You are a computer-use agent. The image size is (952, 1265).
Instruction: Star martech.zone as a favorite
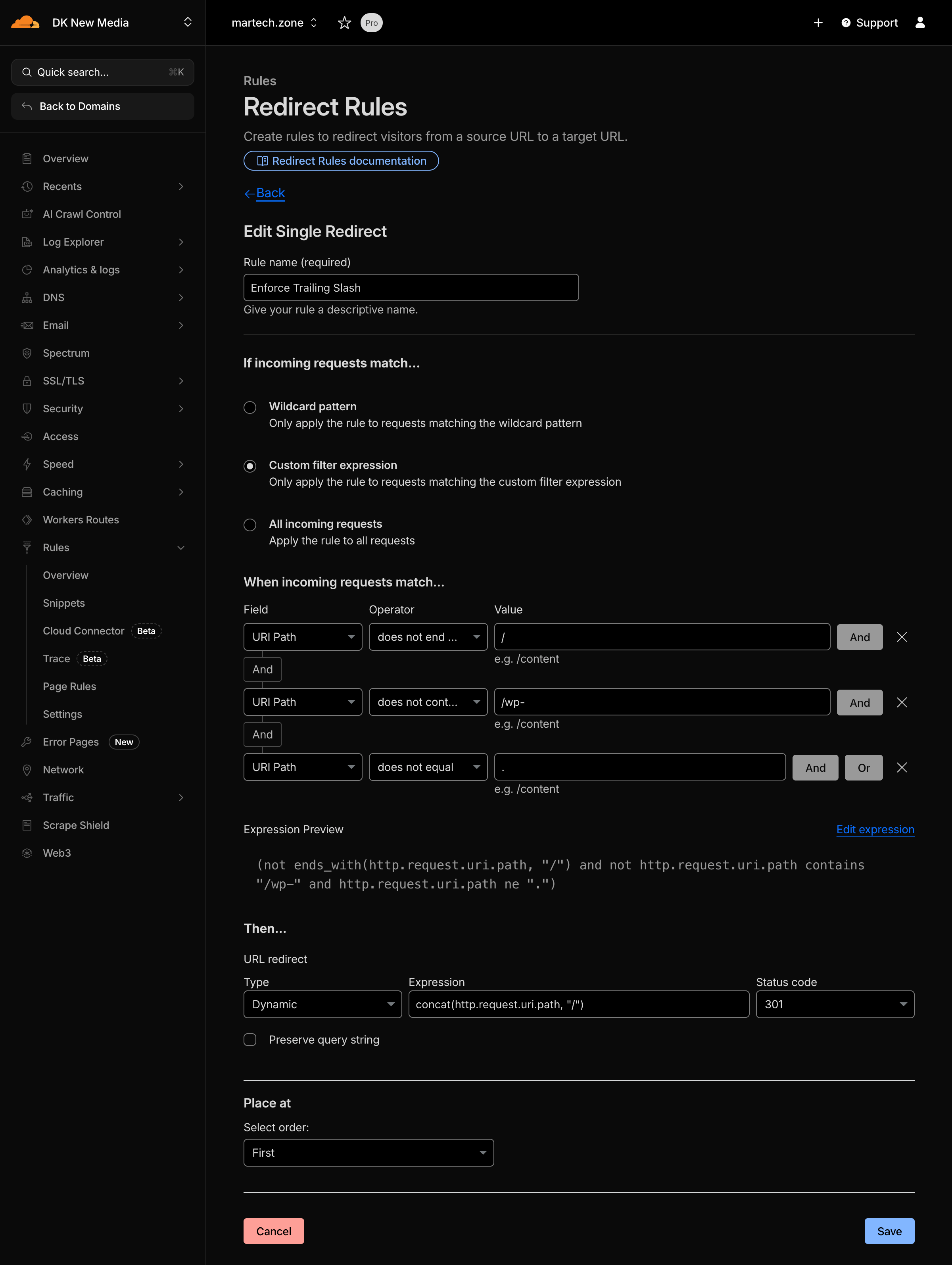[344, 23]
